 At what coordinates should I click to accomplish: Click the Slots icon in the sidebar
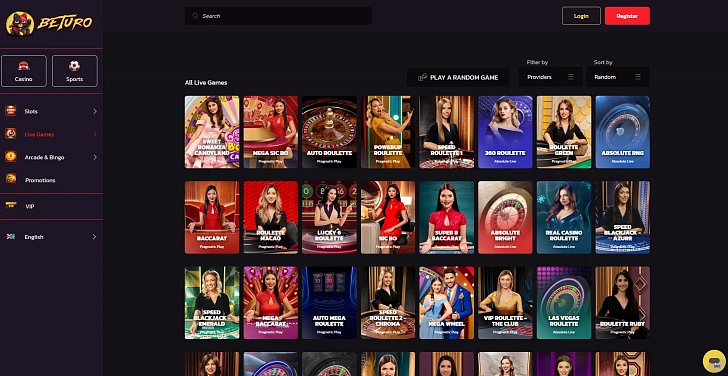click(x=11, y=111)
